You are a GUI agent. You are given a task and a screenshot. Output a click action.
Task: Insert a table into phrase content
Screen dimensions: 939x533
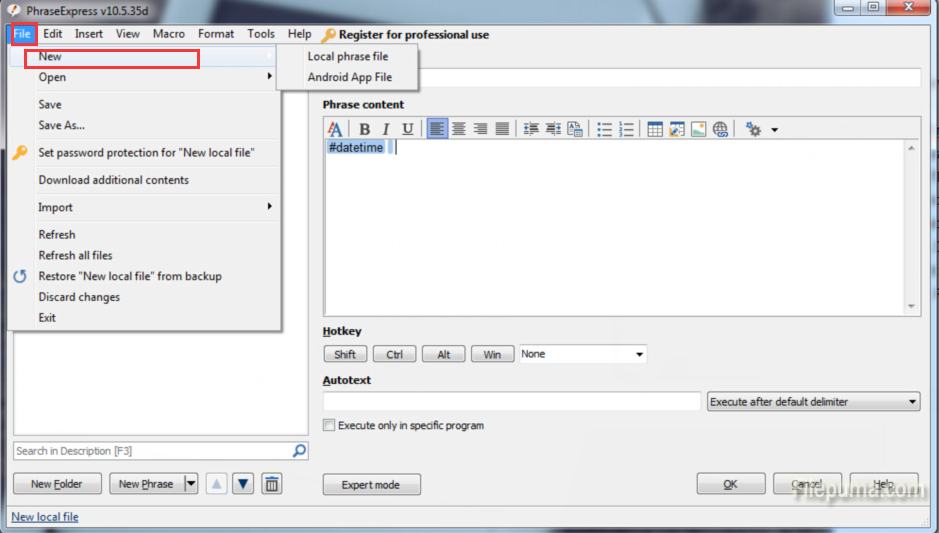click(x=655, y=129)
